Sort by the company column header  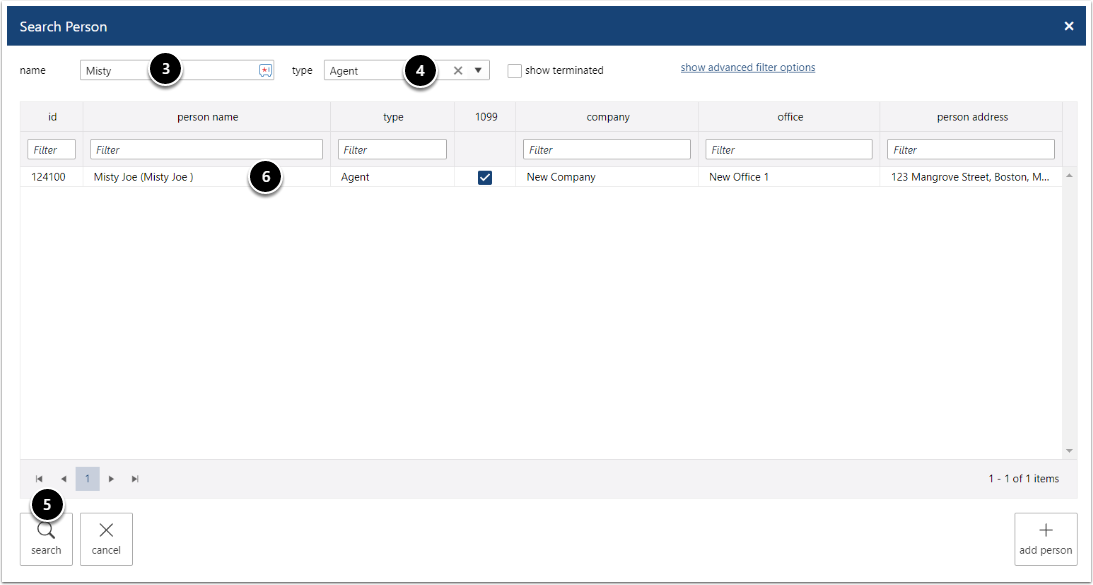coord(607,117)
